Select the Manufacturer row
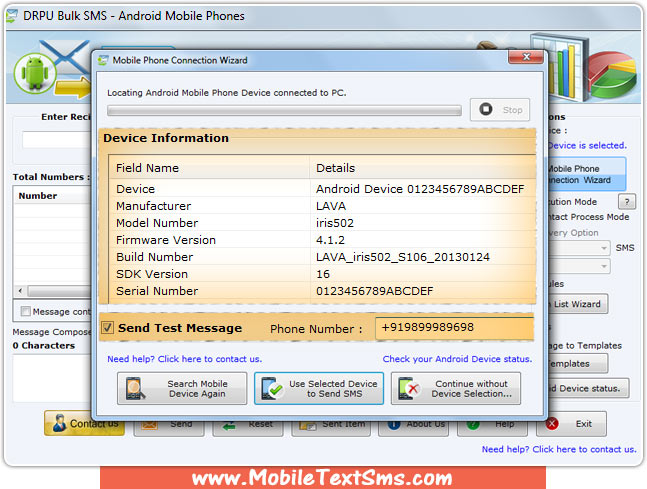This screenshot has width=647, height=489. tap(323, 206)
